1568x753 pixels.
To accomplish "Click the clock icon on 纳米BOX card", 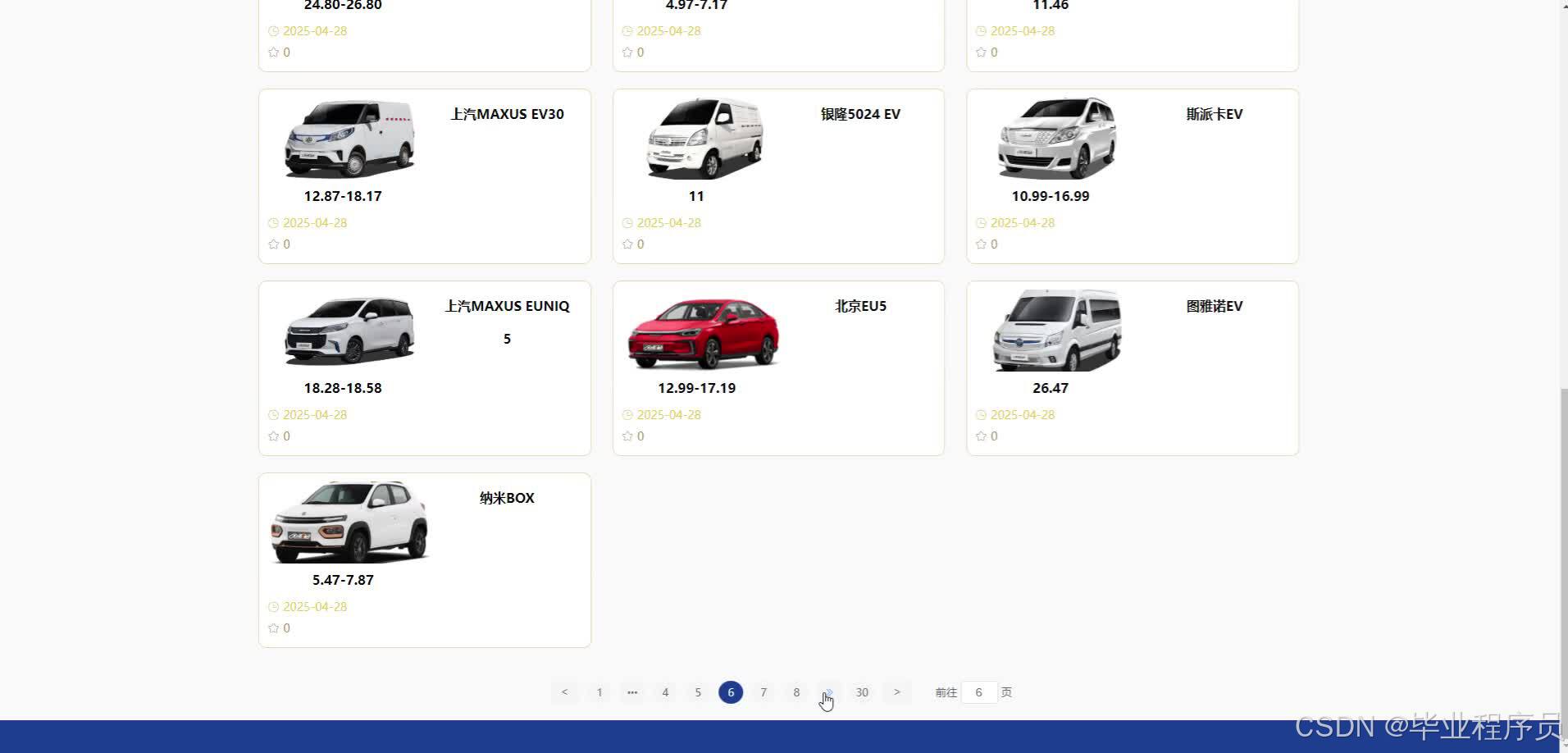I will pyautogui.click(x=273, y=607).
